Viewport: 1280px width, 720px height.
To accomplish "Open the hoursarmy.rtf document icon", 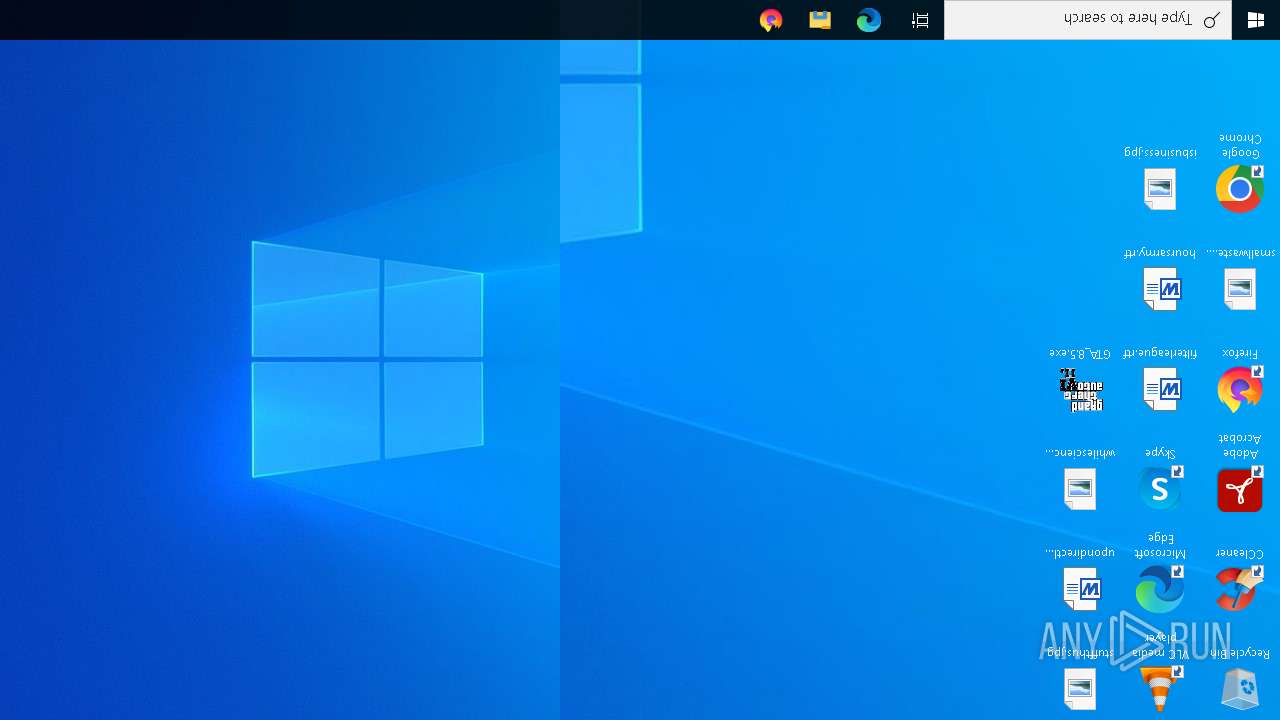I will (1161, 288).
